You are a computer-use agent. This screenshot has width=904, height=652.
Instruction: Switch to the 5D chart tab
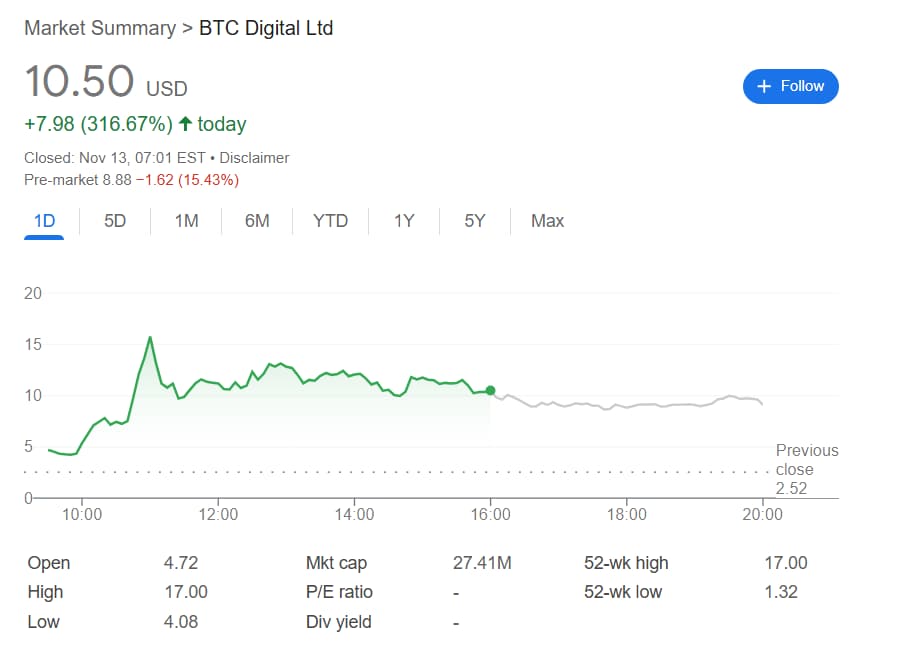115,221
